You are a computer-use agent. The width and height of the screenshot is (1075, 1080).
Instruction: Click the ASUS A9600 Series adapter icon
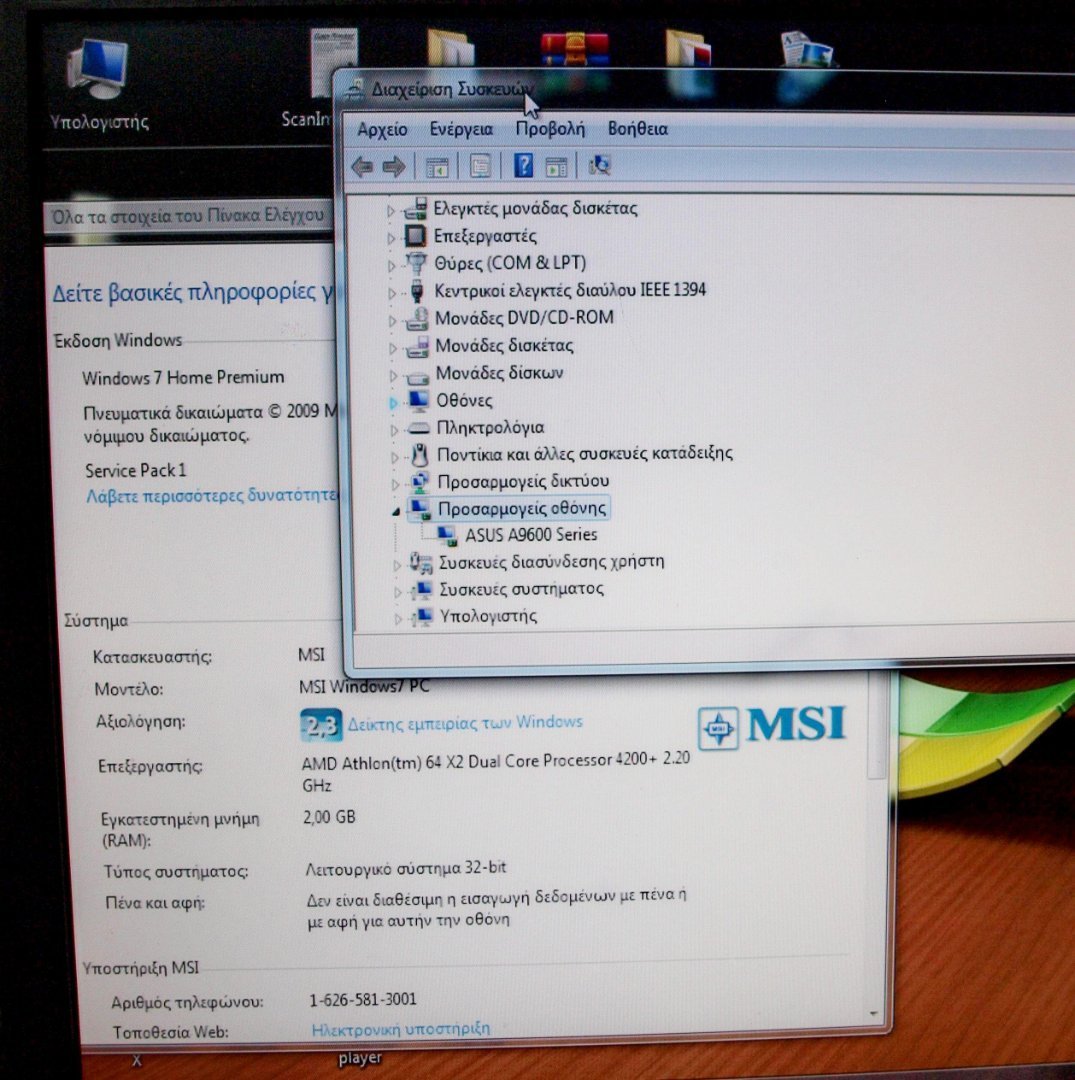[x=447, y=535]
